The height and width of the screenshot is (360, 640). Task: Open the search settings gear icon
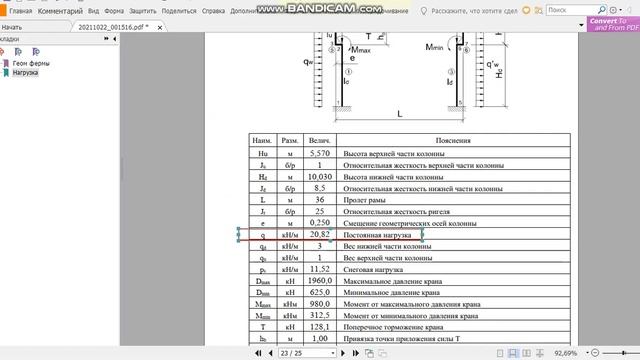613,10
